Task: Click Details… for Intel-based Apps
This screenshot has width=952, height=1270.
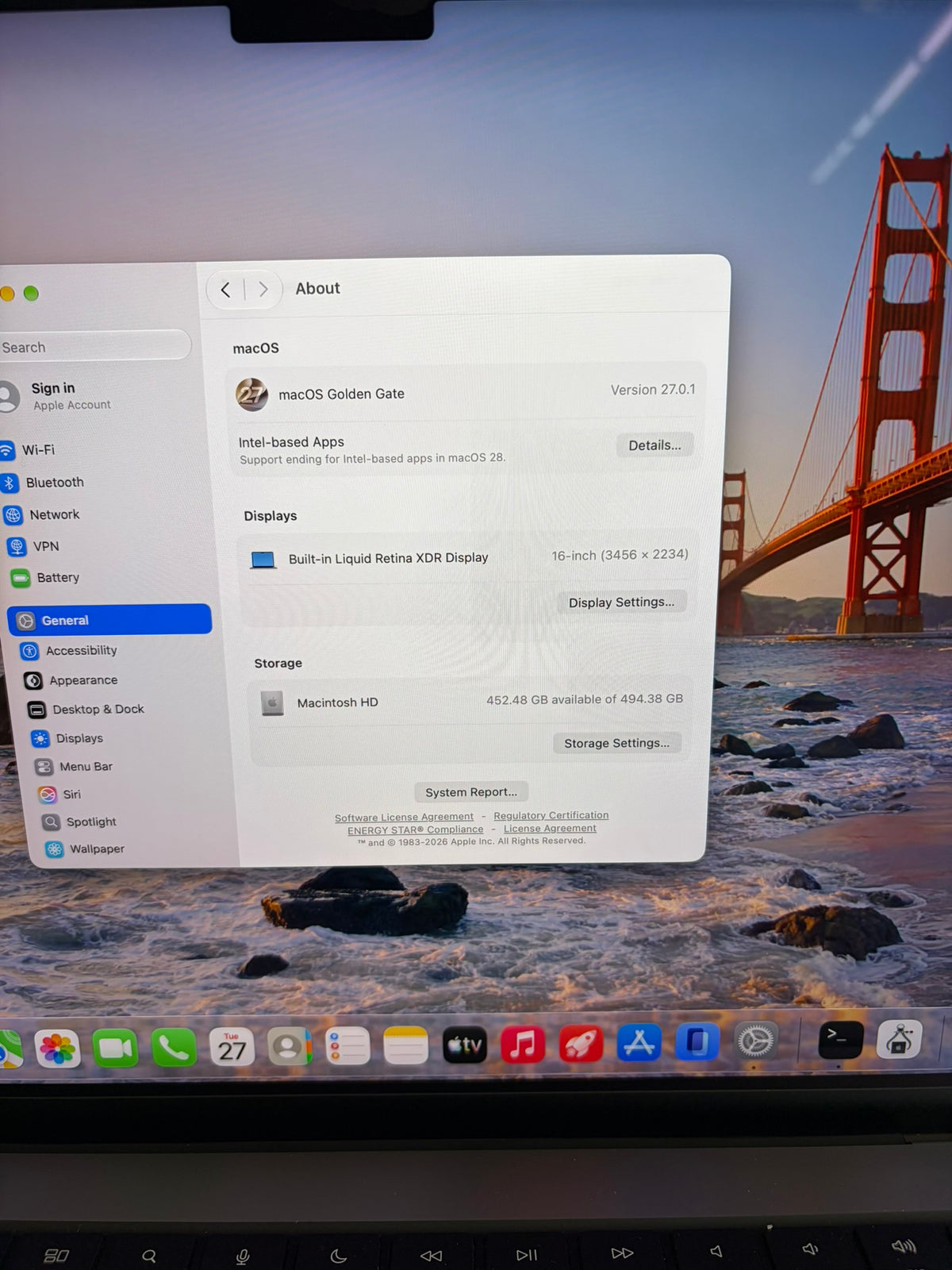Action: (654, 444)
